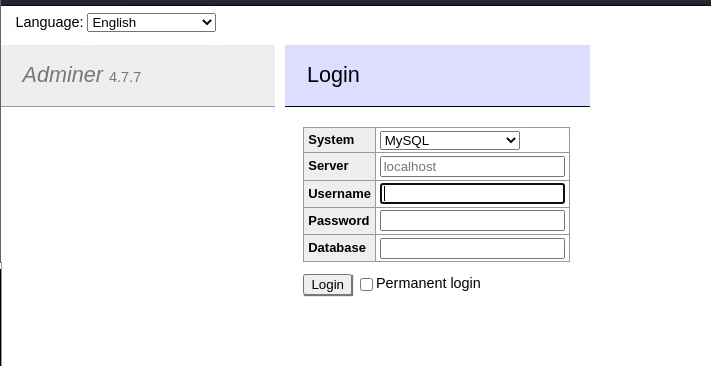Click the Server row label
Image resolution: width=711 pixels, height=366 pixels.
pos(328,166)
